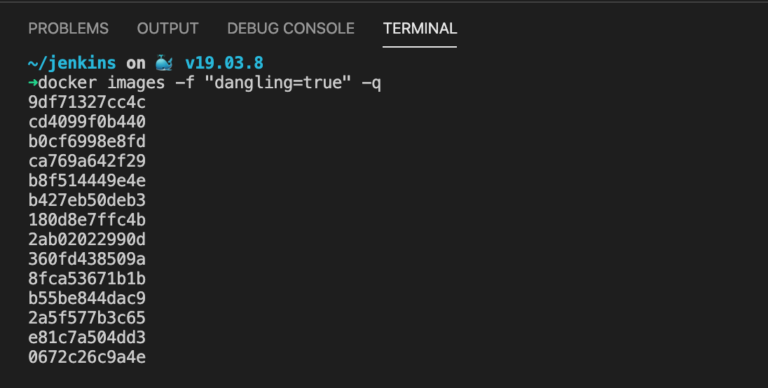Click the TERMINAL tab
The height and width of the screenshot is (388, 768).
[420, 28]
